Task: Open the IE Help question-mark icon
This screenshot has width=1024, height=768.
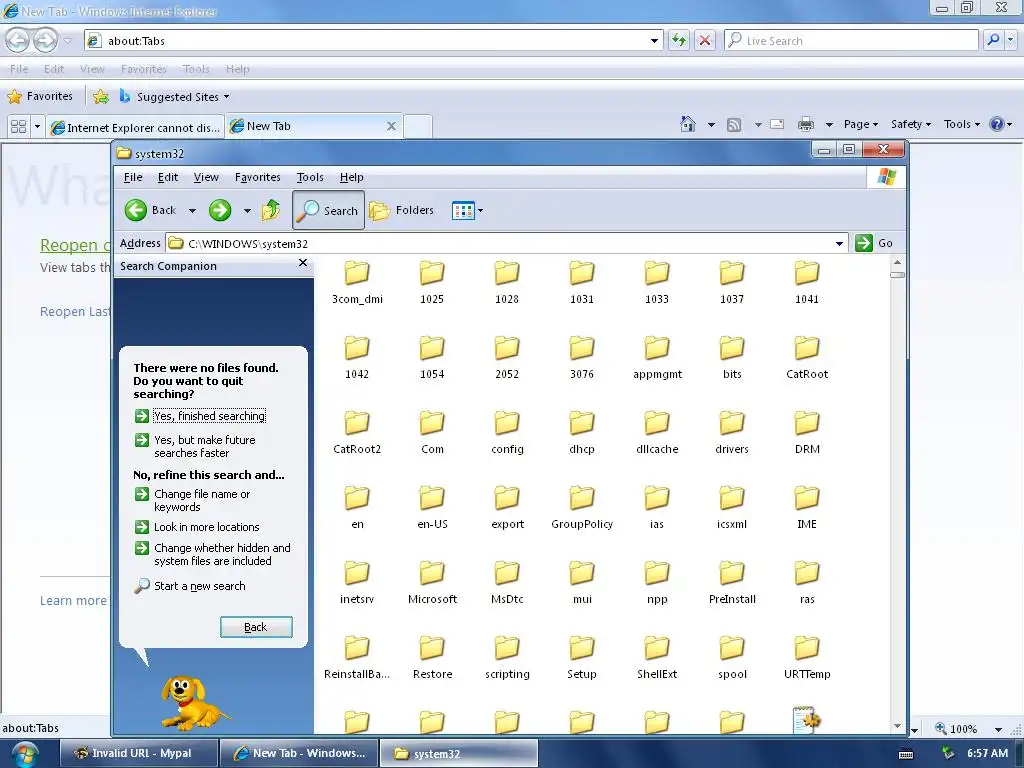Action: [x=997, y=124]
